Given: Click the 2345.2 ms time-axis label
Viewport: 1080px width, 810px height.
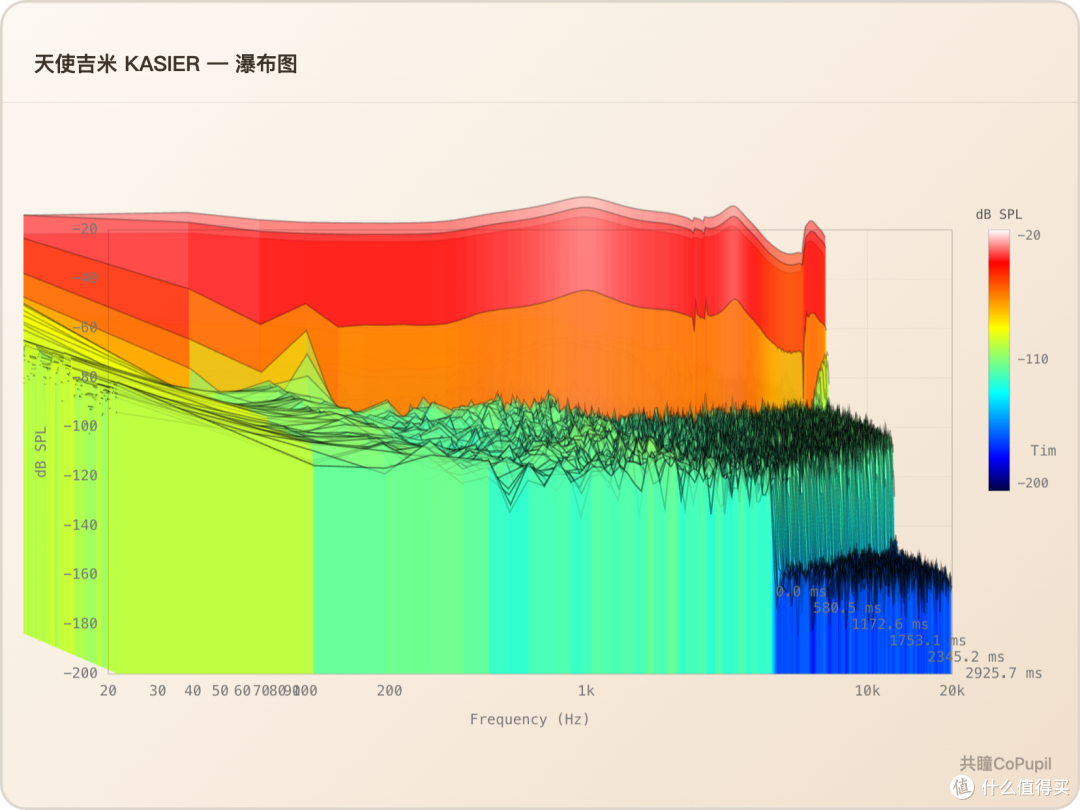Looking at the screenshot, I should (x=966, y=656).
